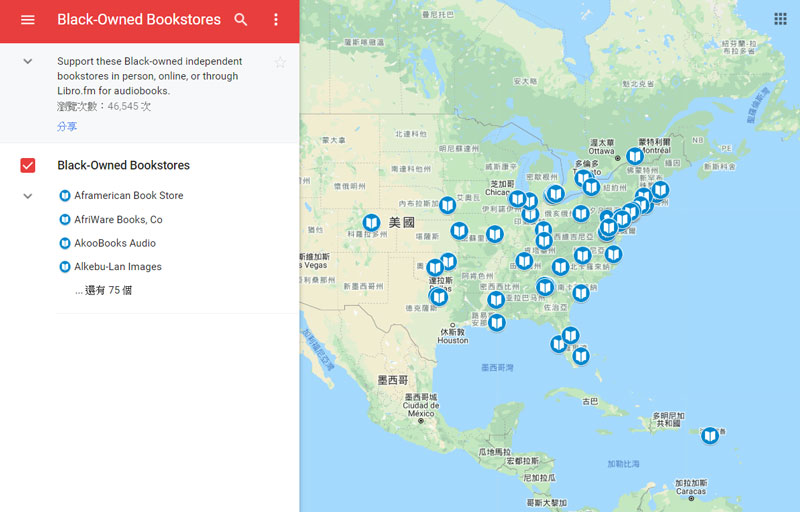Viewport: 800px width, 512px height.
Task: Select Alkebu-Lan Images entry
Action: pos(118,267)
